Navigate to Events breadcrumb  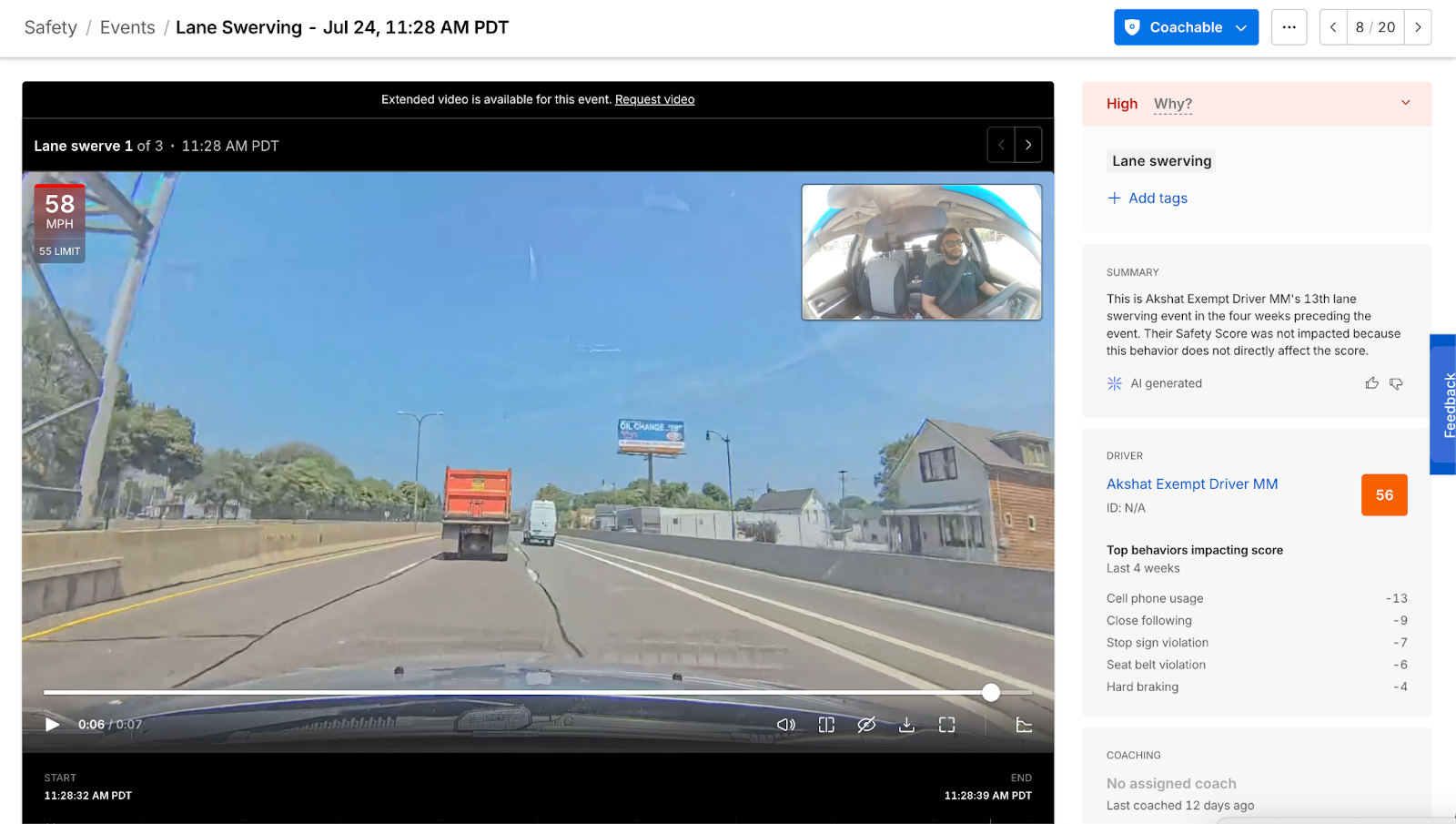127,27
